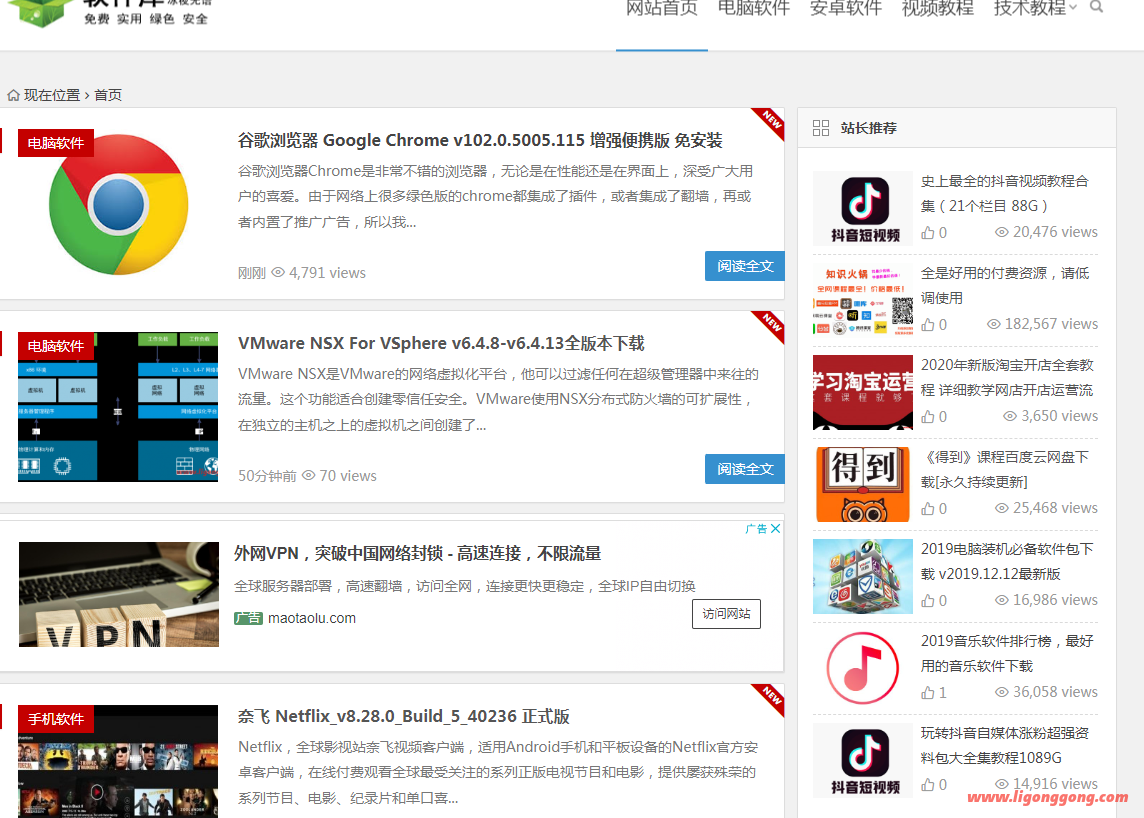Click the 站长推荐 sidebar heading

click(x=868, y=128)
